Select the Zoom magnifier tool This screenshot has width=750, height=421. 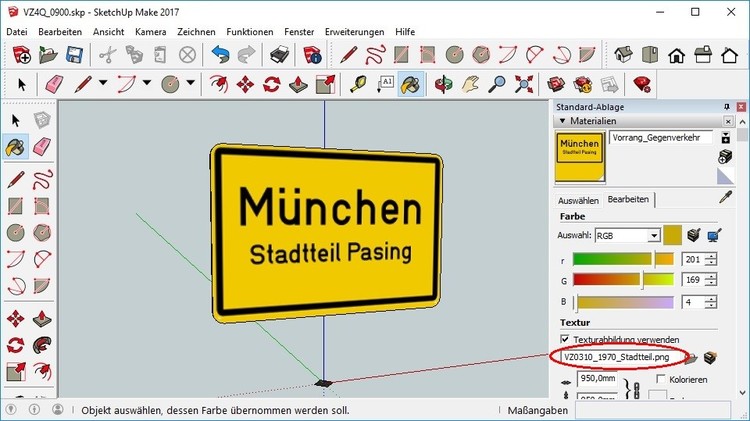tap(497, 84)
